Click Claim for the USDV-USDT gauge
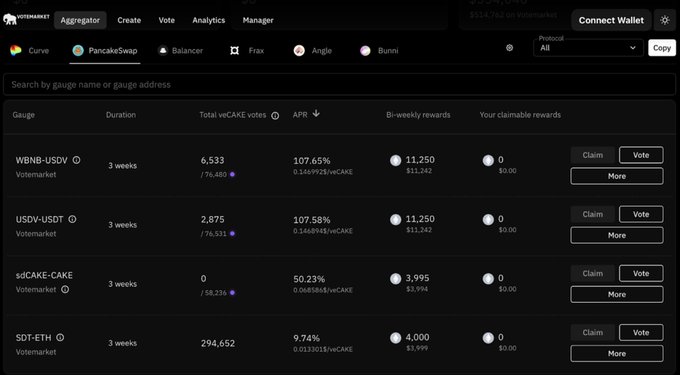The width and height of the screenshot is (680, 375). point(593,214)
